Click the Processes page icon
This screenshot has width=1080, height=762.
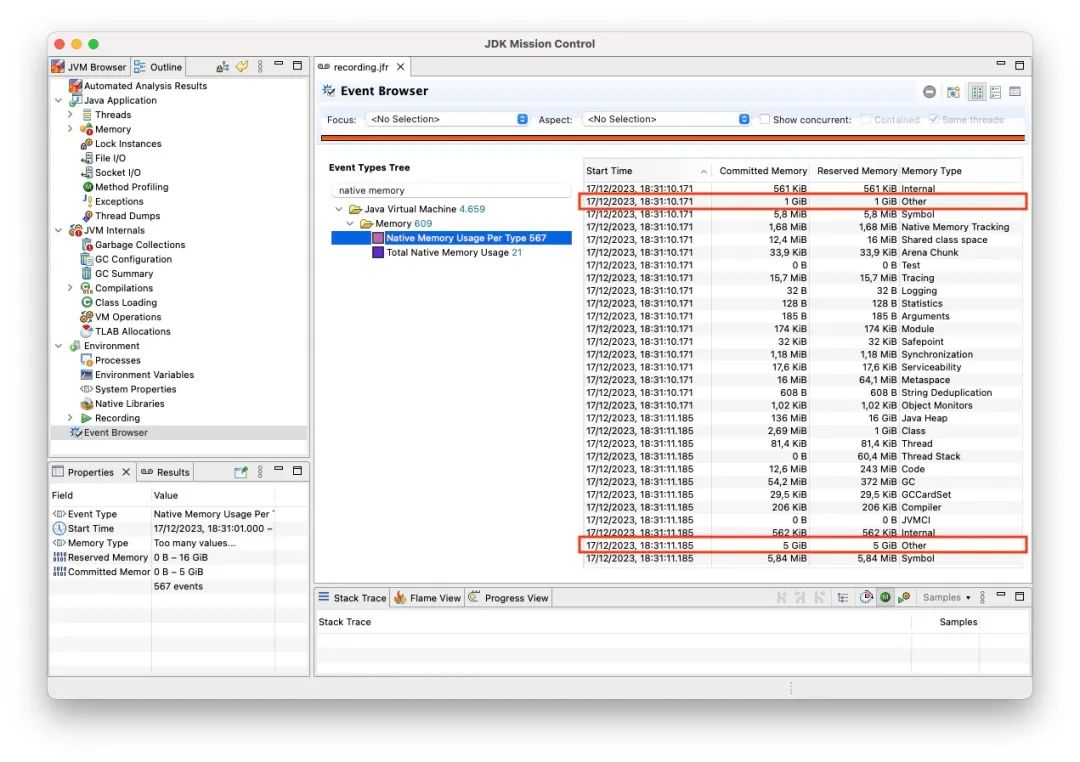[87, 360]
